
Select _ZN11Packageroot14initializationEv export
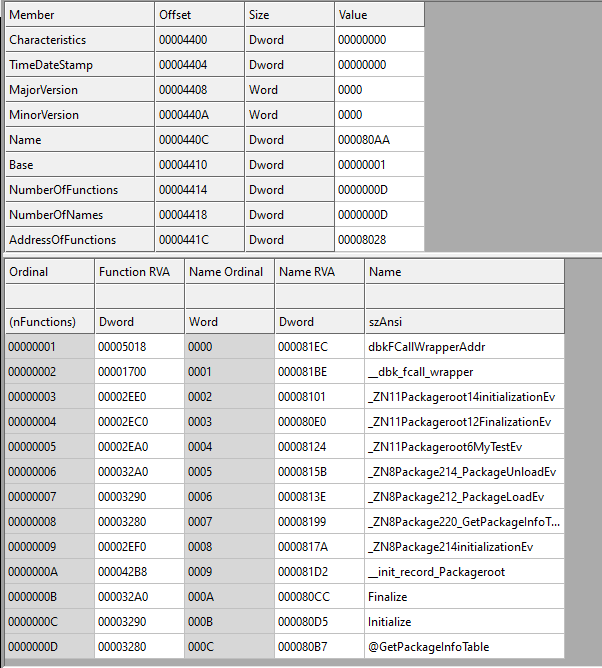465,397
